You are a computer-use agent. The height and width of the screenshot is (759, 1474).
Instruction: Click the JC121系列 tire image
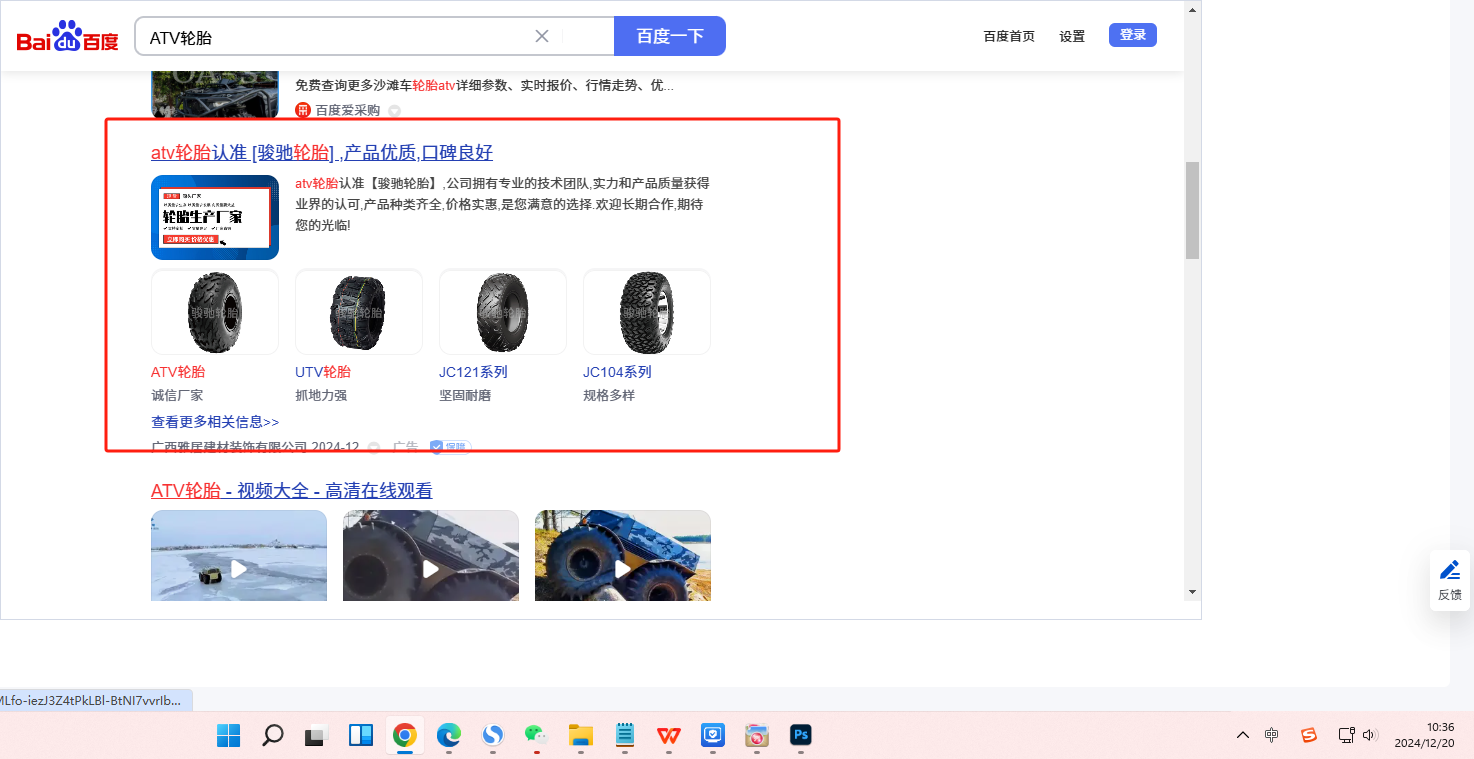click(x=503, y=312)
